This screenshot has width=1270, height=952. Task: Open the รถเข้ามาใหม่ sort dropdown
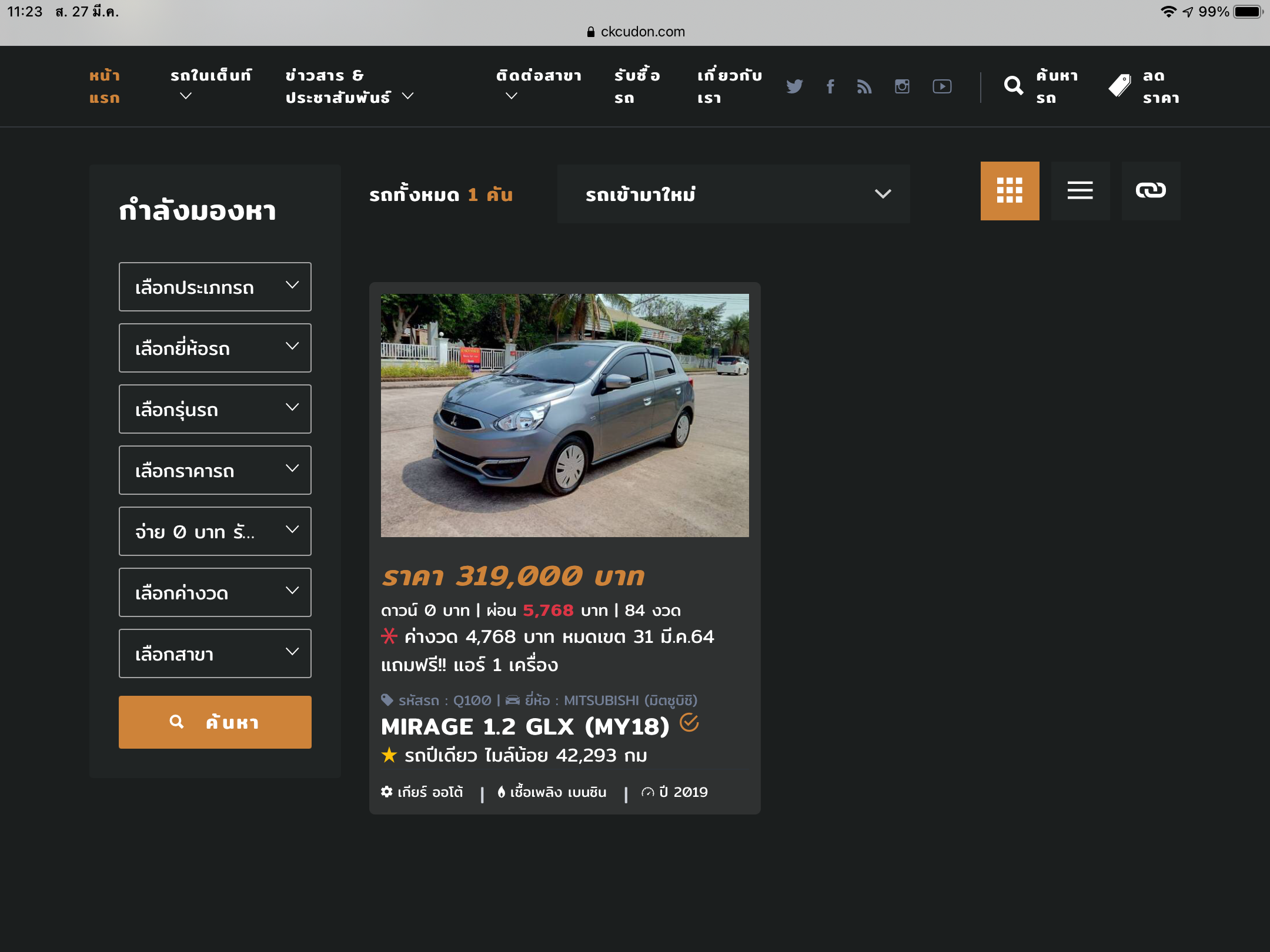tap(733, 194)
